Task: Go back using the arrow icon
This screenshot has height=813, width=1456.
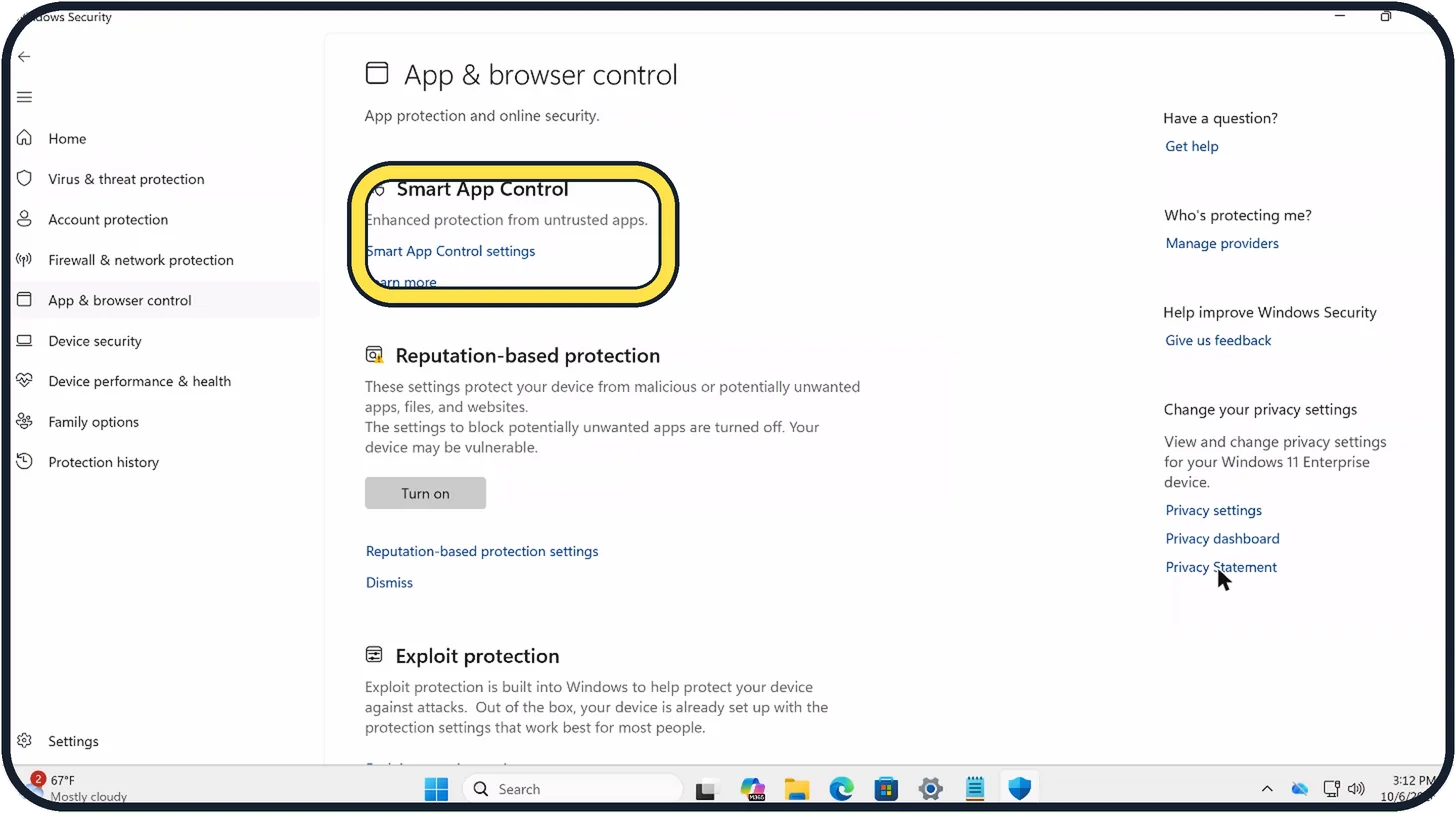Action: pyautogui.click(x=24, y=57)
